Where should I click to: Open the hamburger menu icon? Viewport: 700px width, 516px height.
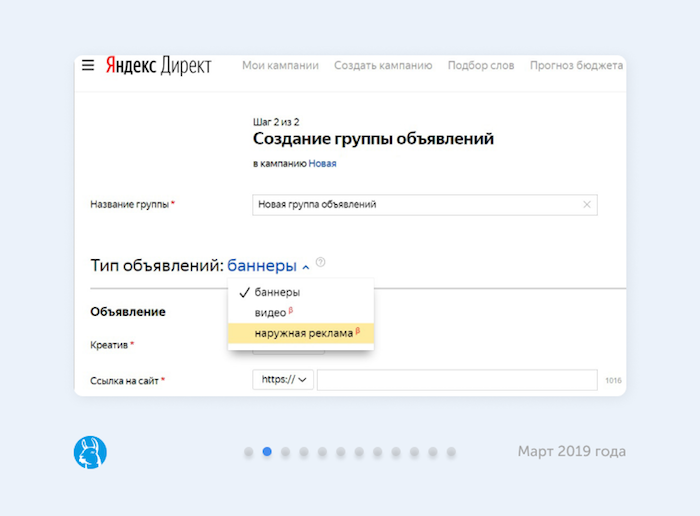(x=88, y=65)
